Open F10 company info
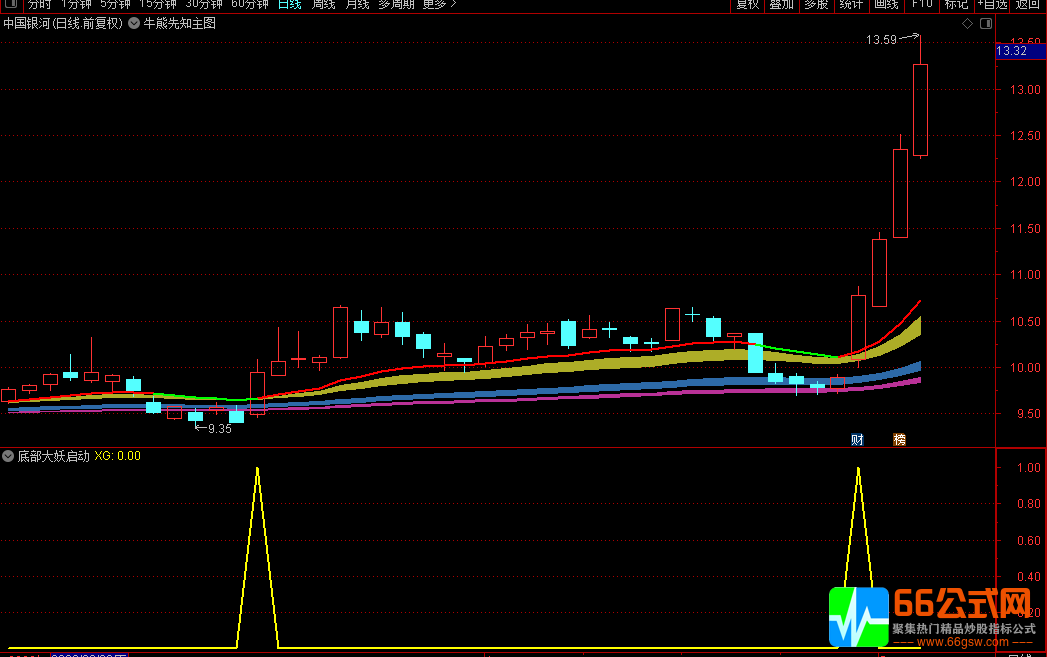 point(922,4)
